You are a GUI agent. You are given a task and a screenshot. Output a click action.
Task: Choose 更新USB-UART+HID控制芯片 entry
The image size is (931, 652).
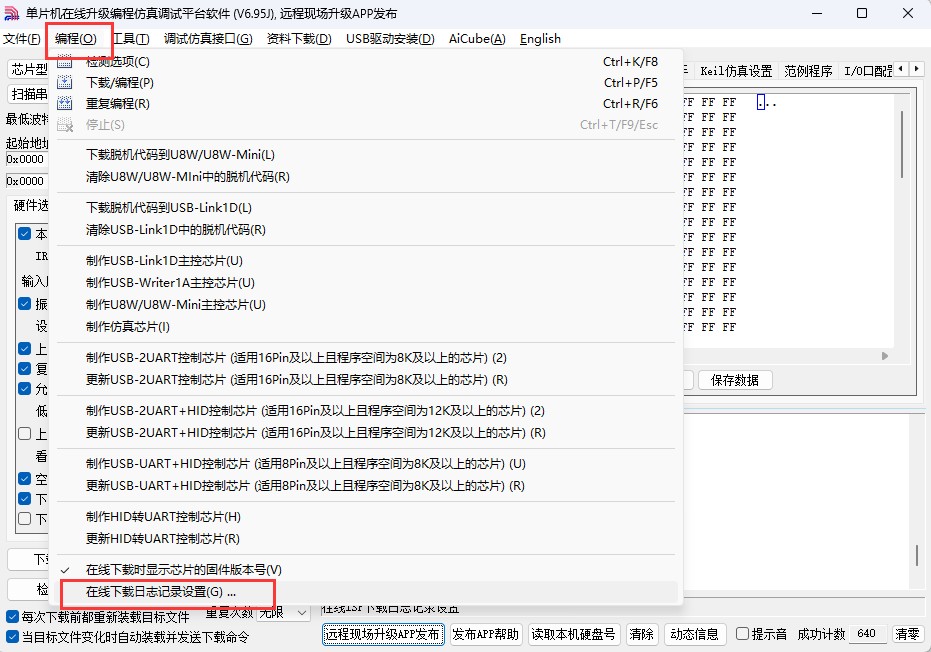point(366,486)
